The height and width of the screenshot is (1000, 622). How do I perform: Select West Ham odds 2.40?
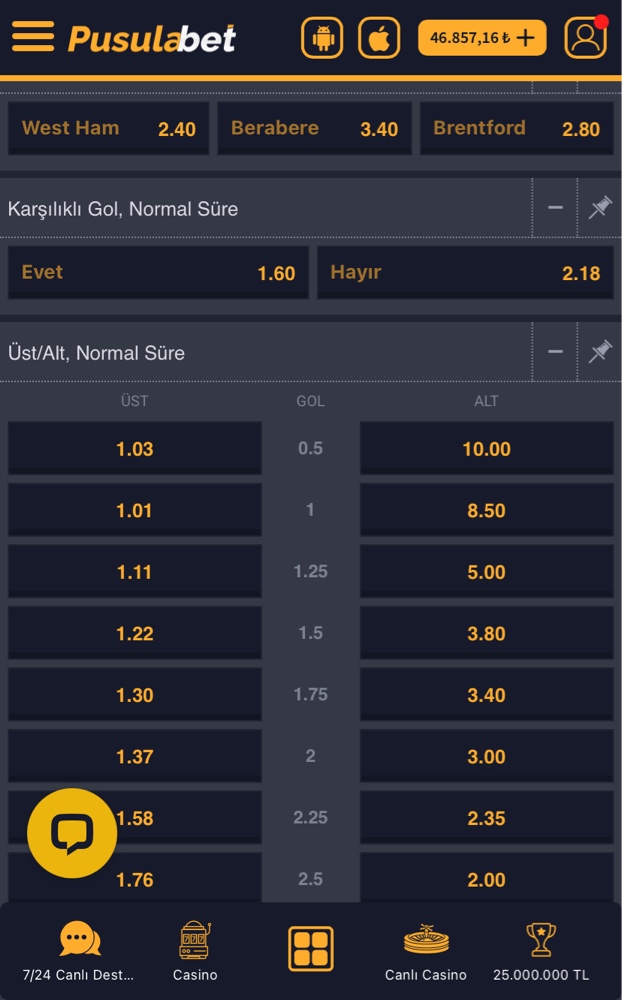click(108, 129)
